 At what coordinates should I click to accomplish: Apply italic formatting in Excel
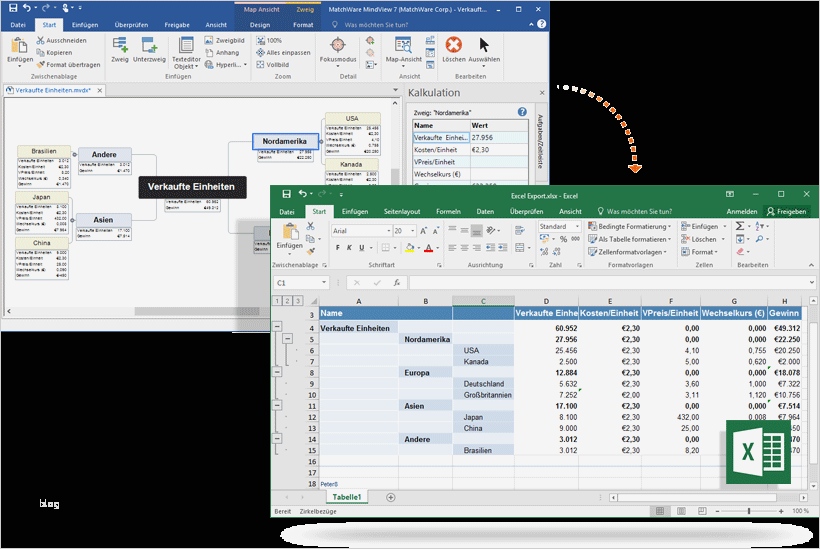349,248
